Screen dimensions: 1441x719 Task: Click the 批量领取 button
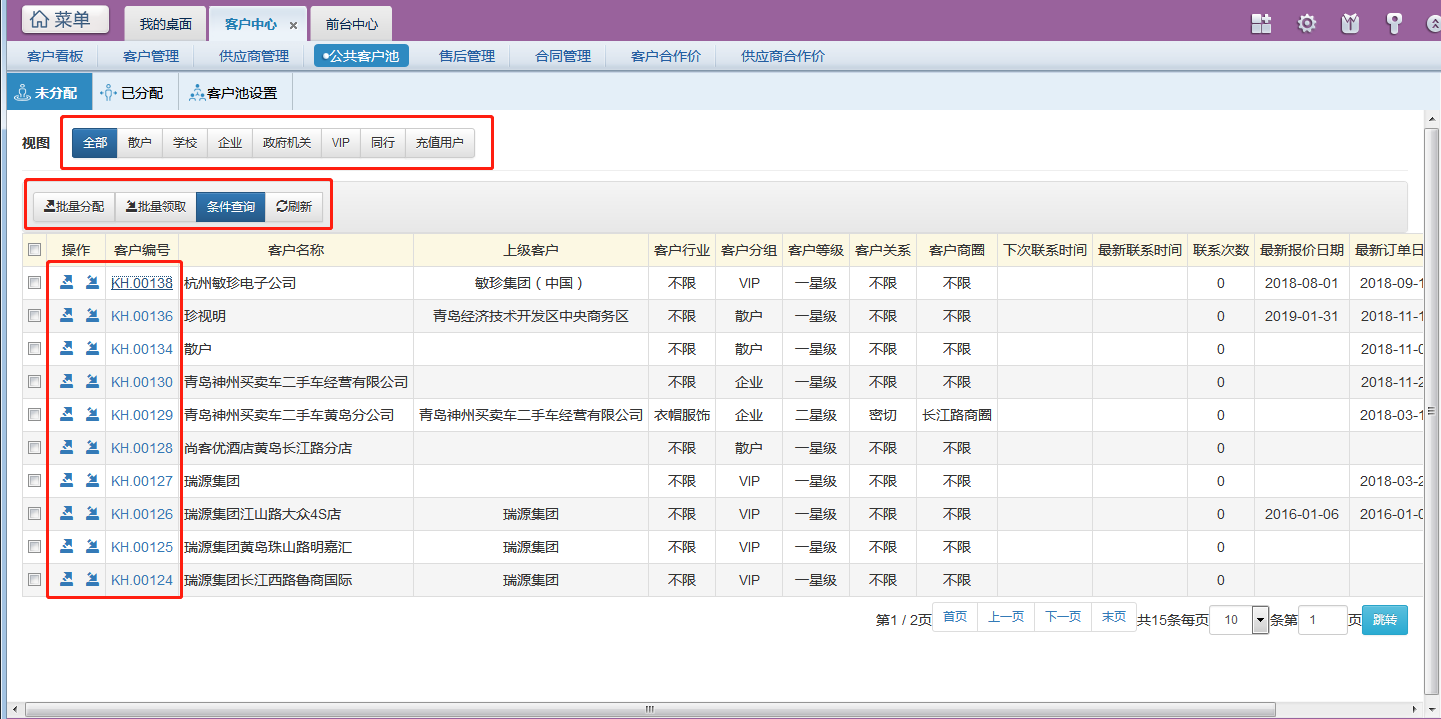click(156, 207)
